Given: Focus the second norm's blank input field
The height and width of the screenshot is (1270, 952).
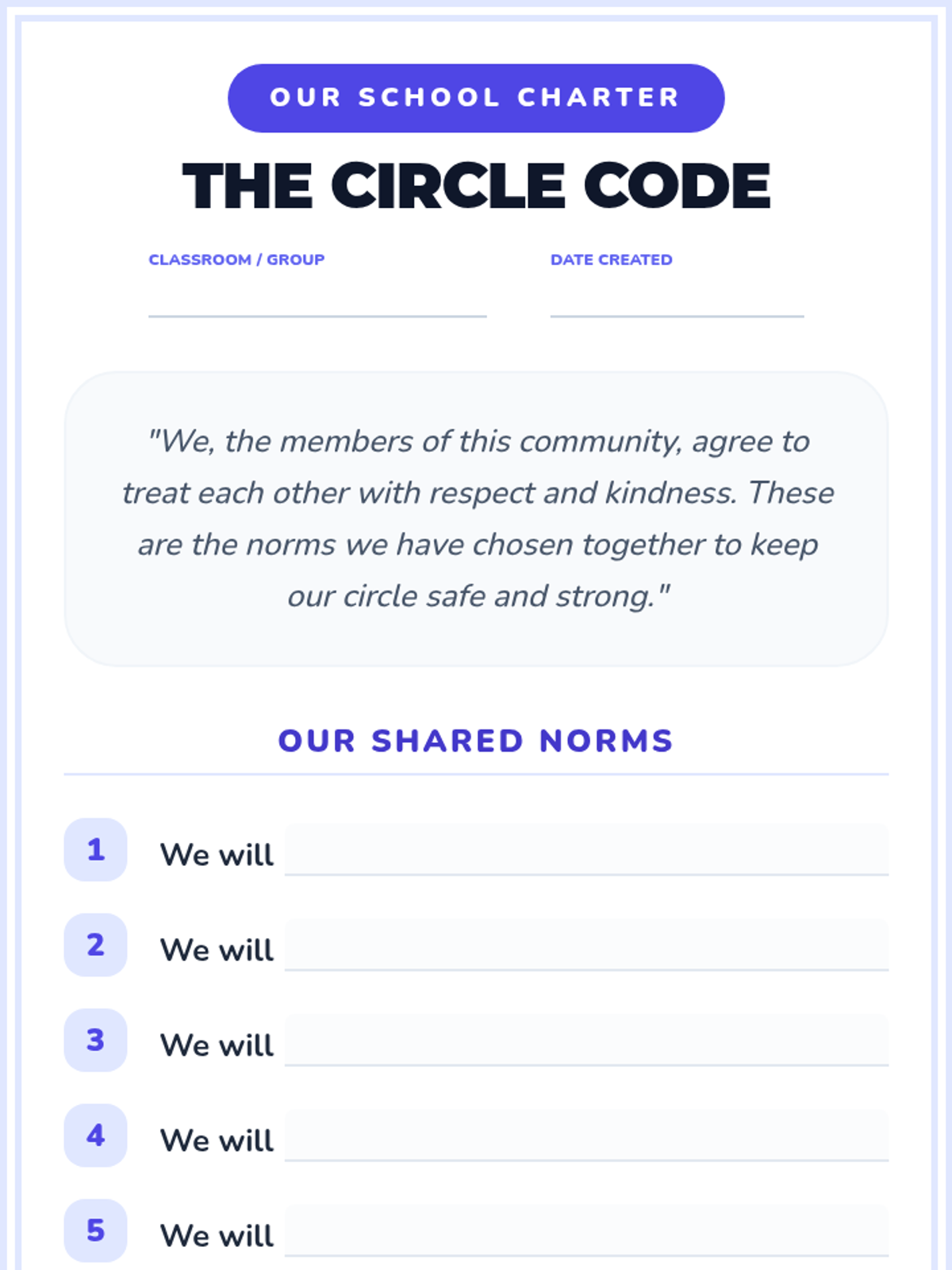Looking at the screenshot, I should [586, 945].
